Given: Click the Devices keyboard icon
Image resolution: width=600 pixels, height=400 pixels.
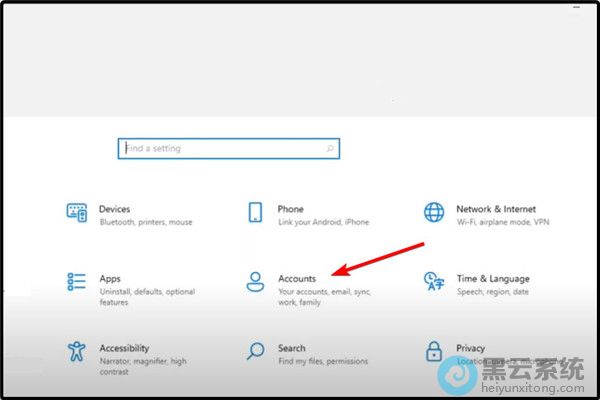Looking at the screenshot, I should click(76, 212).
